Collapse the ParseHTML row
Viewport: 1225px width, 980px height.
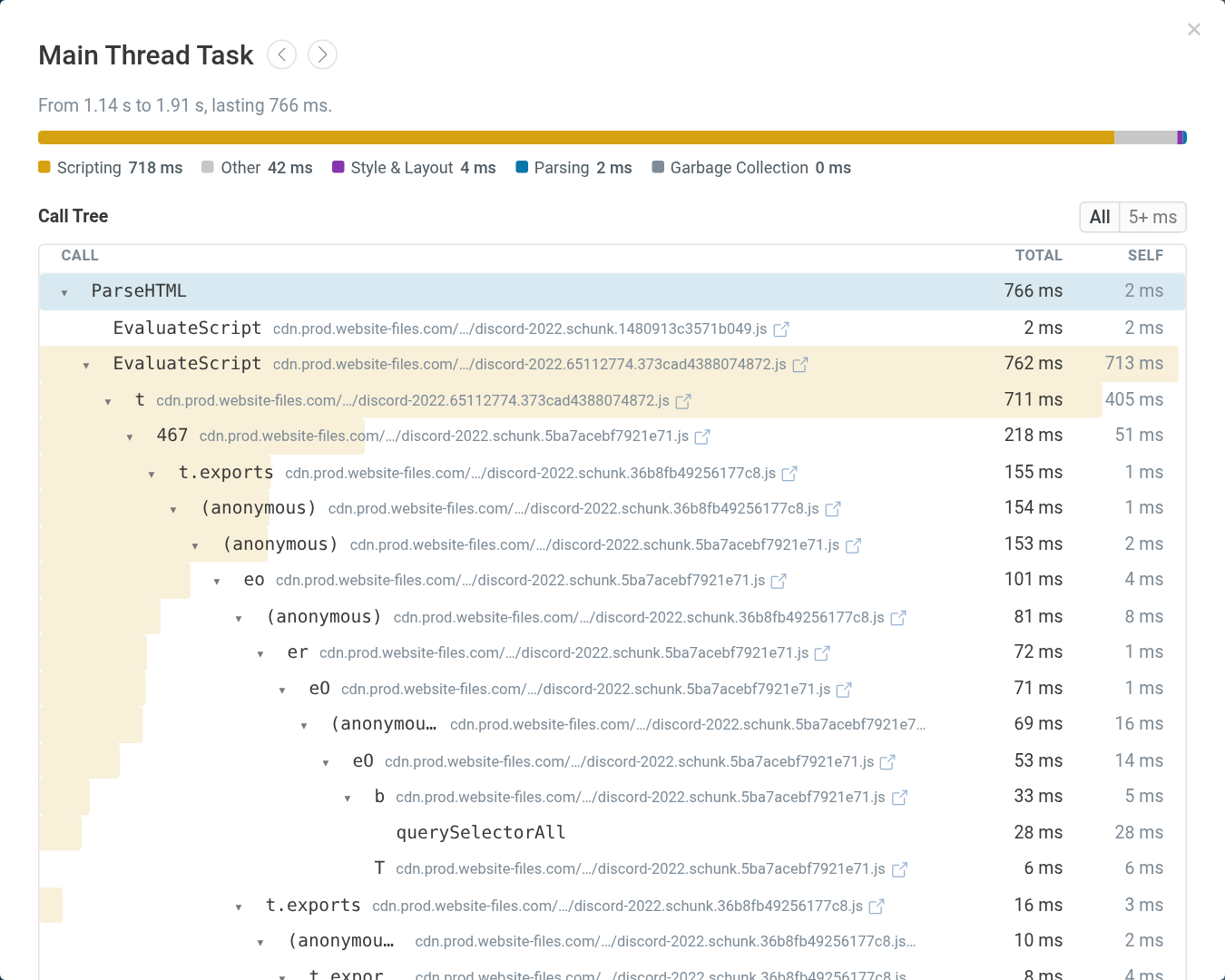click(x=64, y=292)
